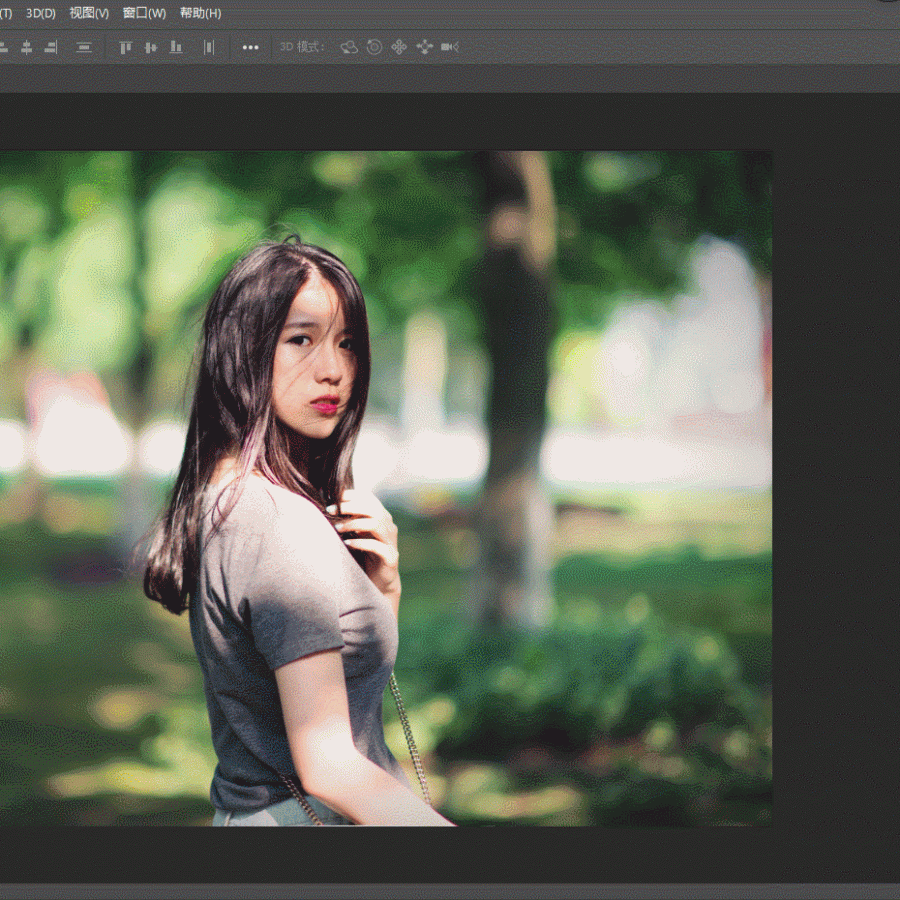Select the distribute horizontally icon
Viewport: 900px width, 900px height.
click(209, 47)
